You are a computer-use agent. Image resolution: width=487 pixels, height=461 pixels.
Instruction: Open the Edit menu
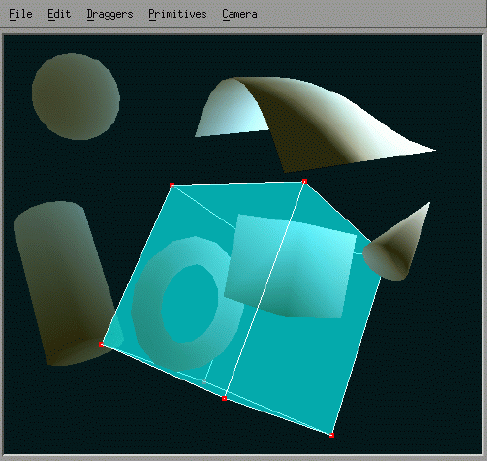[x=59, y=14]
